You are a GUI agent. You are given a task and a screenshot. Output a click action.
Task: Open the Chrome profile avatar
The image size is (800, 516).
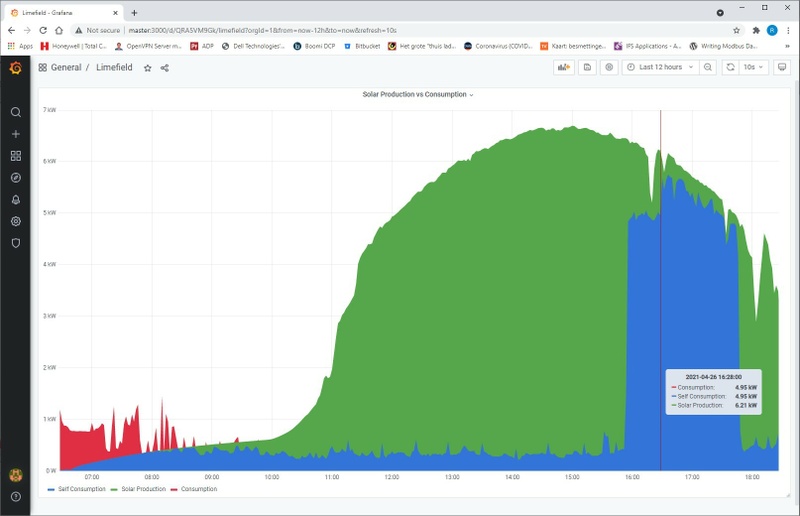(772, 31)
